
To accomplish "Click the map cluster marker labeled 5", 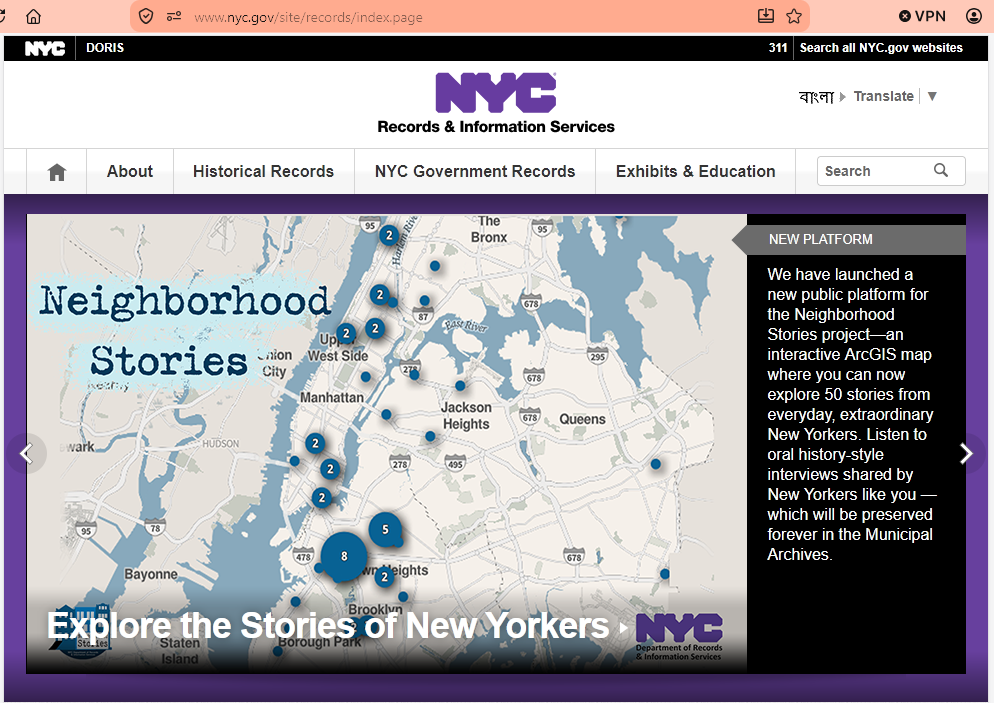I will (385, 529).
